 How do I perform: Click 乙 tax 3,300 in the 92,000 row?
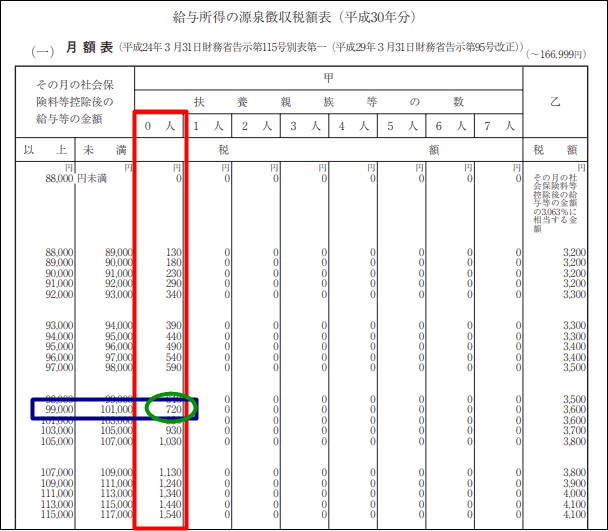click(x=574, y=294)
